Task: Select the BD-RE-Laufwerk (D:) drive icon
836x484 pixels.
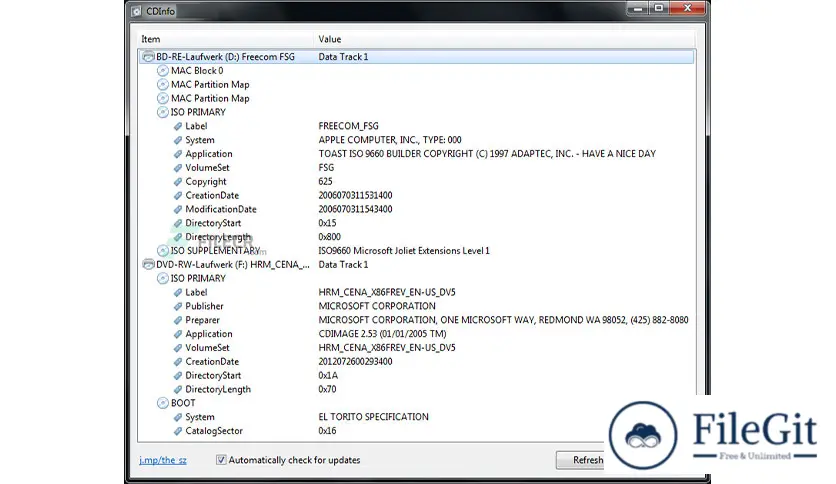Action: coord(148,57)
